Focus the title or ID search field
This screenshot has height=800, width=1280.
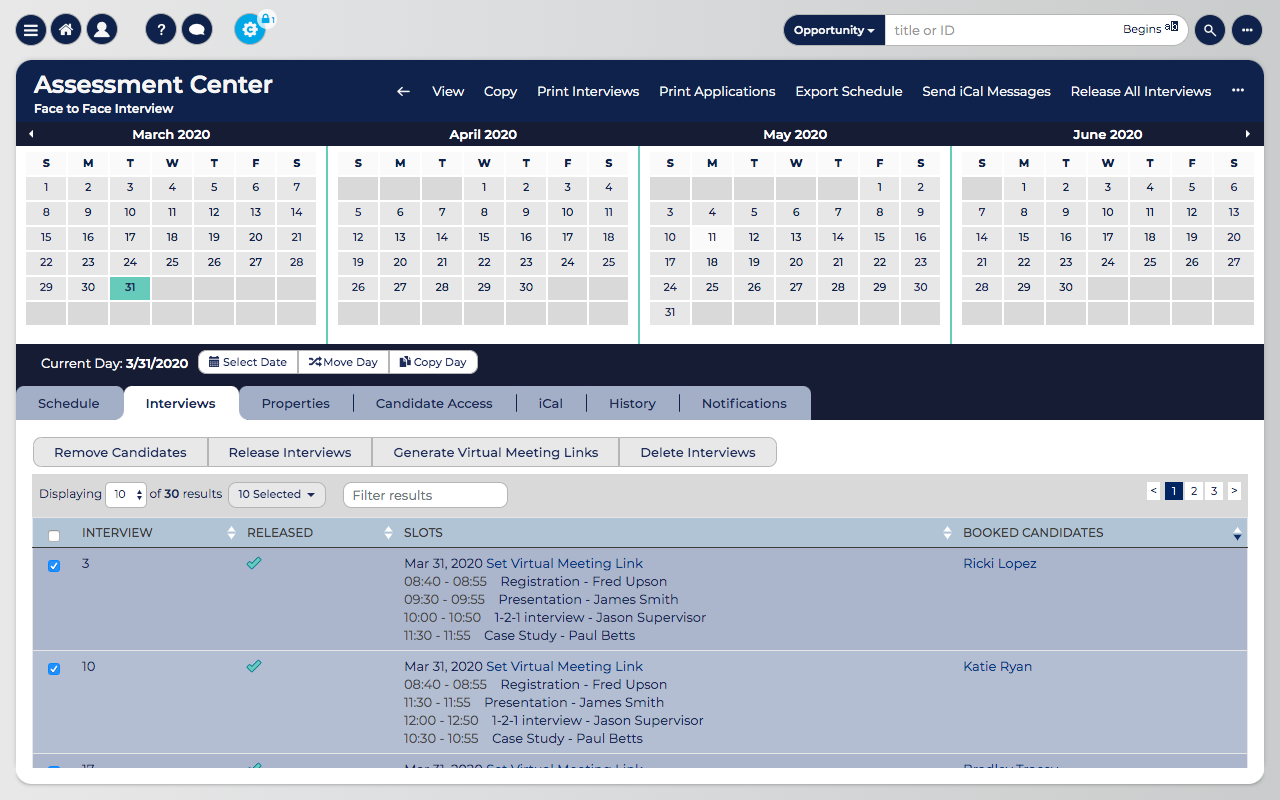1002,30
